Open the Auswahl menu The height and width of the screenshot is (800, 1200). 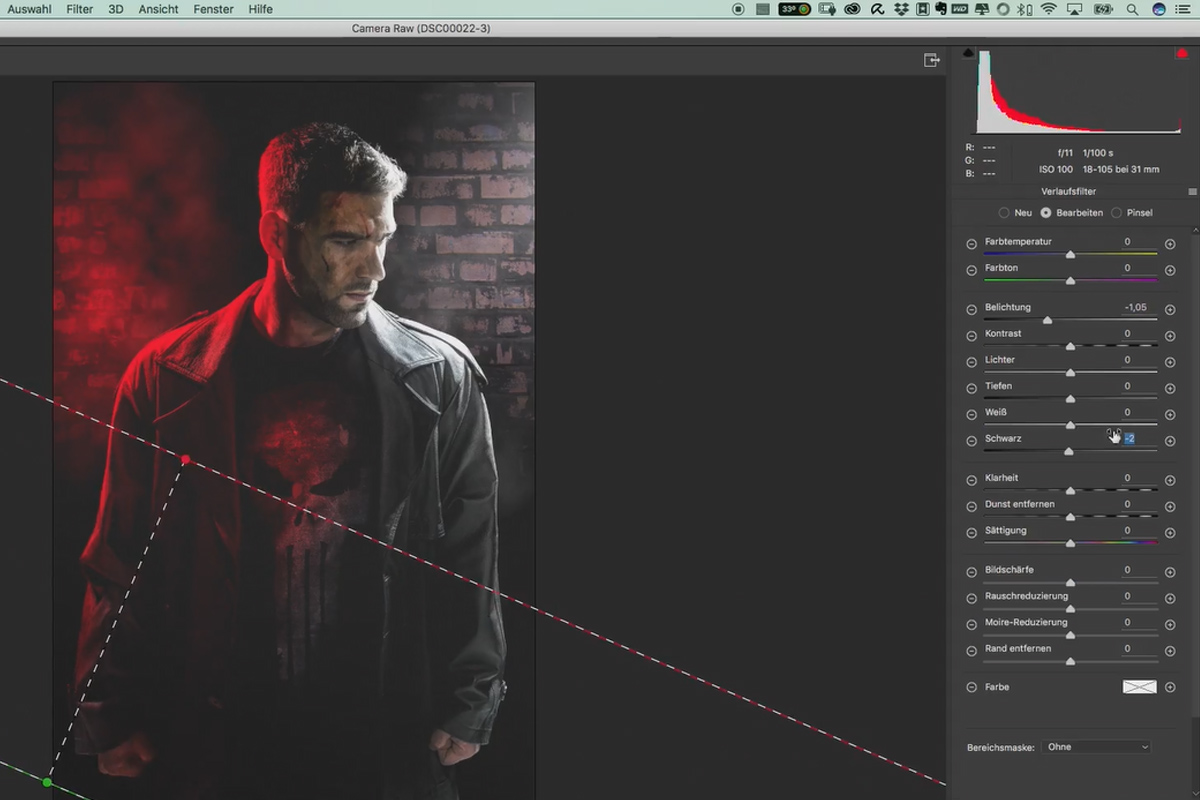[x=30, y=9]
